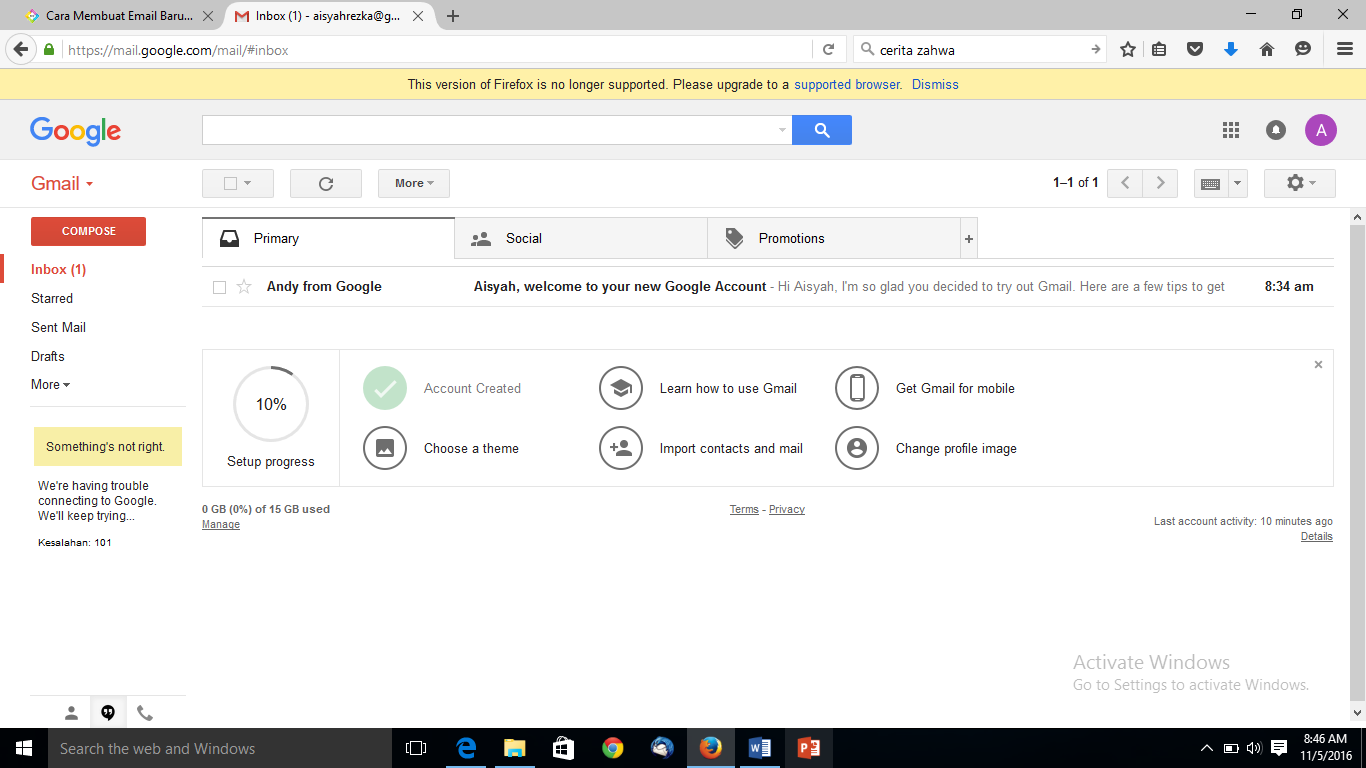Click the blue Gmail search button
The width and height of the screenshot is (1366, 768).
(x=822, y=130)
